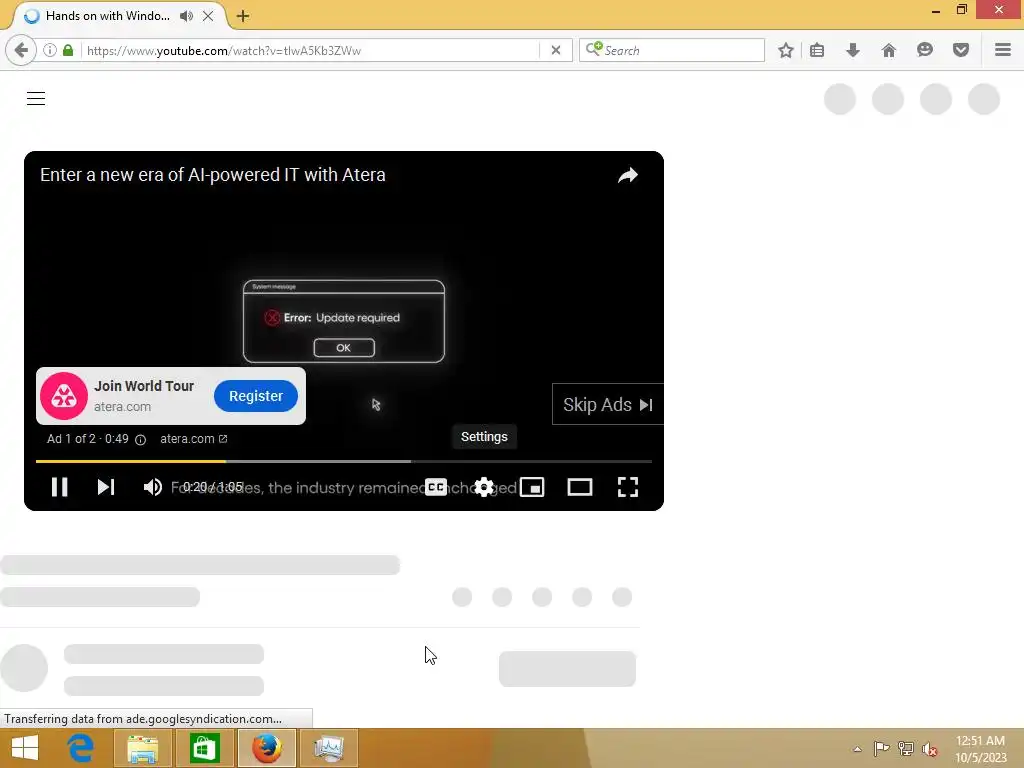
Task: Enable miniplayer mode icon
Action: pyautogui.click(x=532, y=487)
